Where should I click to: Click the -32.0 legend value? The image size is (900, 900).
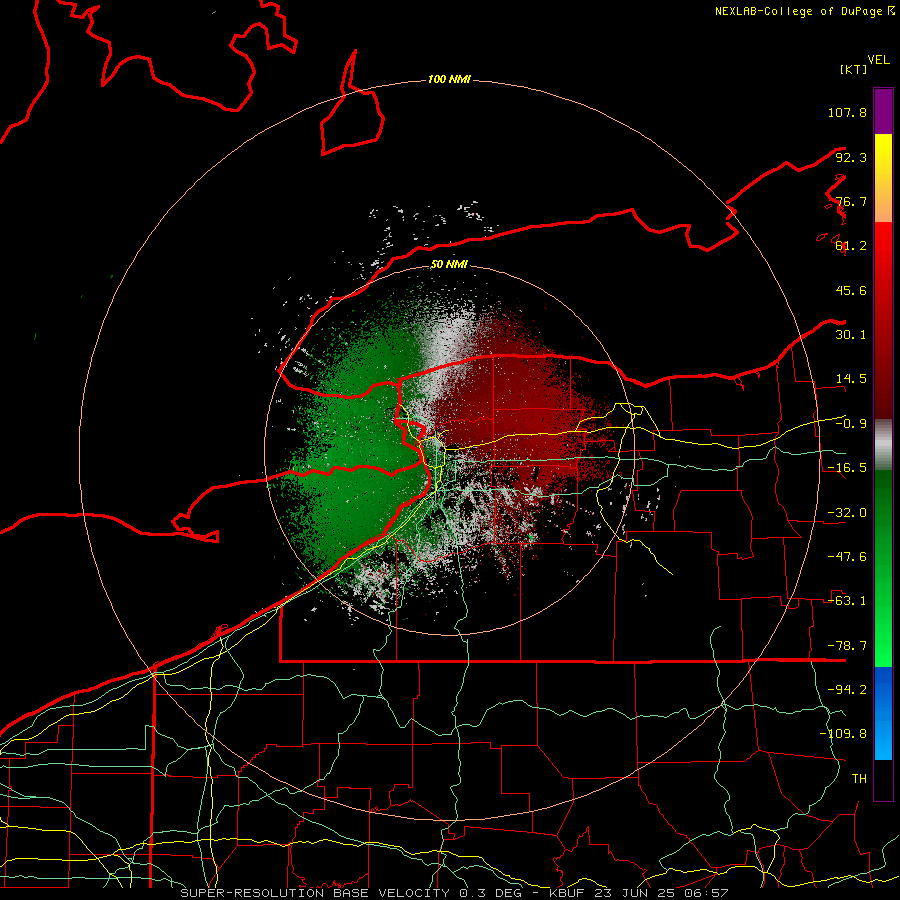tap(847, 513)
